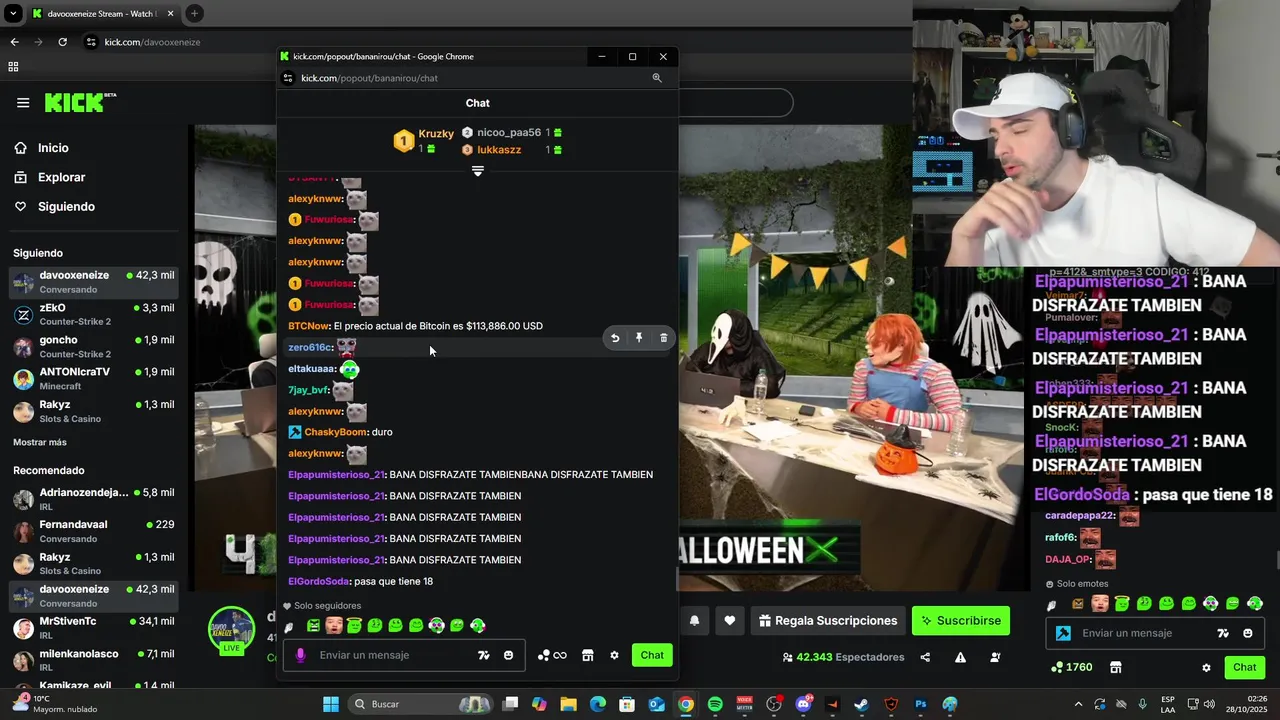Delete the zero616c chat message
Viewport: 1280px width, 720px height.
[x=663, y=338]
